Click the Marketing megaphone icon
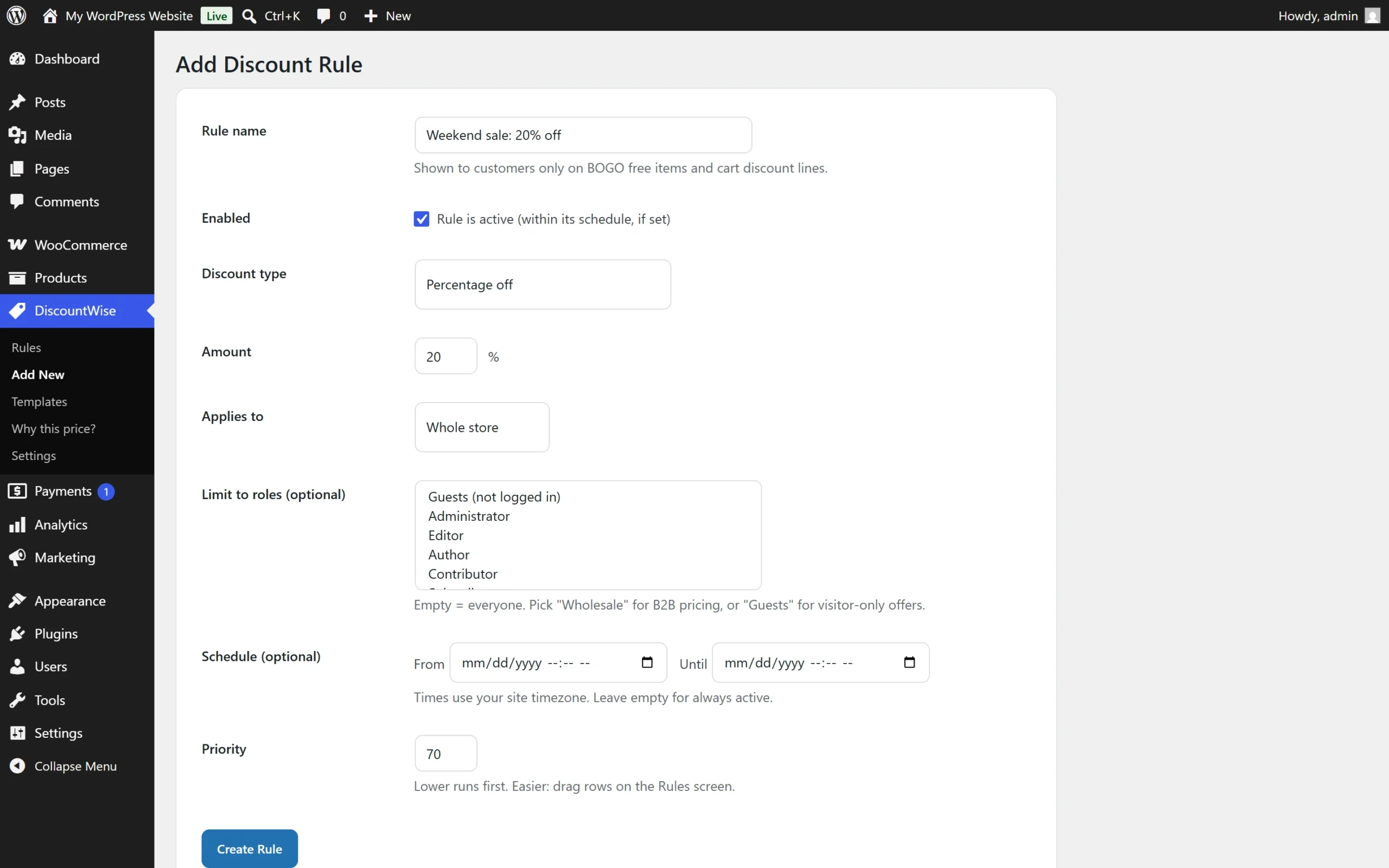Viewport: 1389px width, 868px height. tap(17, 558)
